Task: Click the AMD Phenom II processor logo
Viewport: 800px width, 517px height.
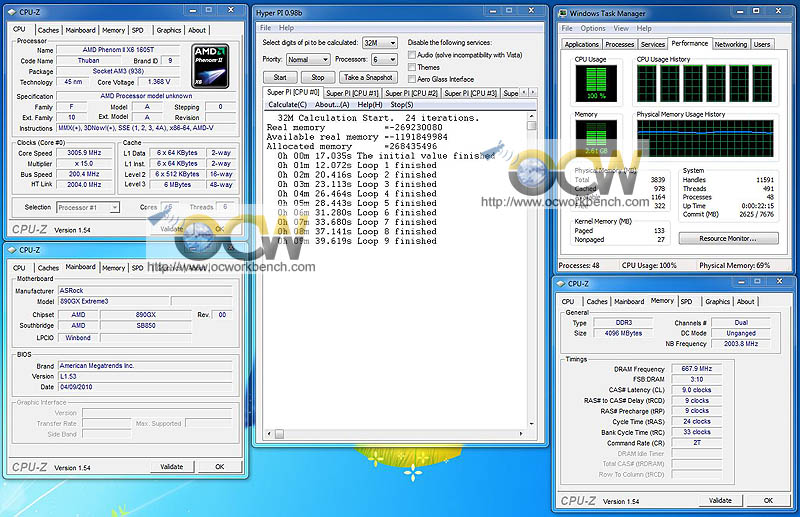Action: 210,66
